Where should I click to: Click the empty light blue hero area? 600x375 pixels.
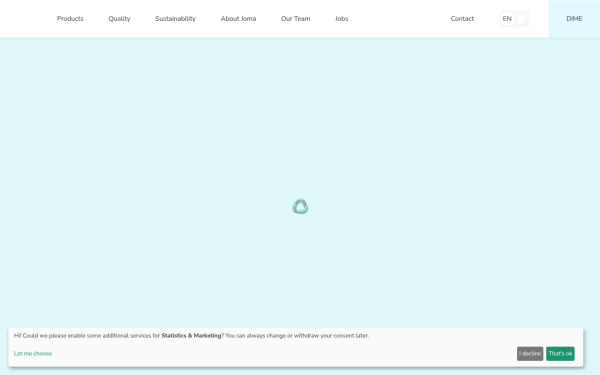tap(300, 115)
